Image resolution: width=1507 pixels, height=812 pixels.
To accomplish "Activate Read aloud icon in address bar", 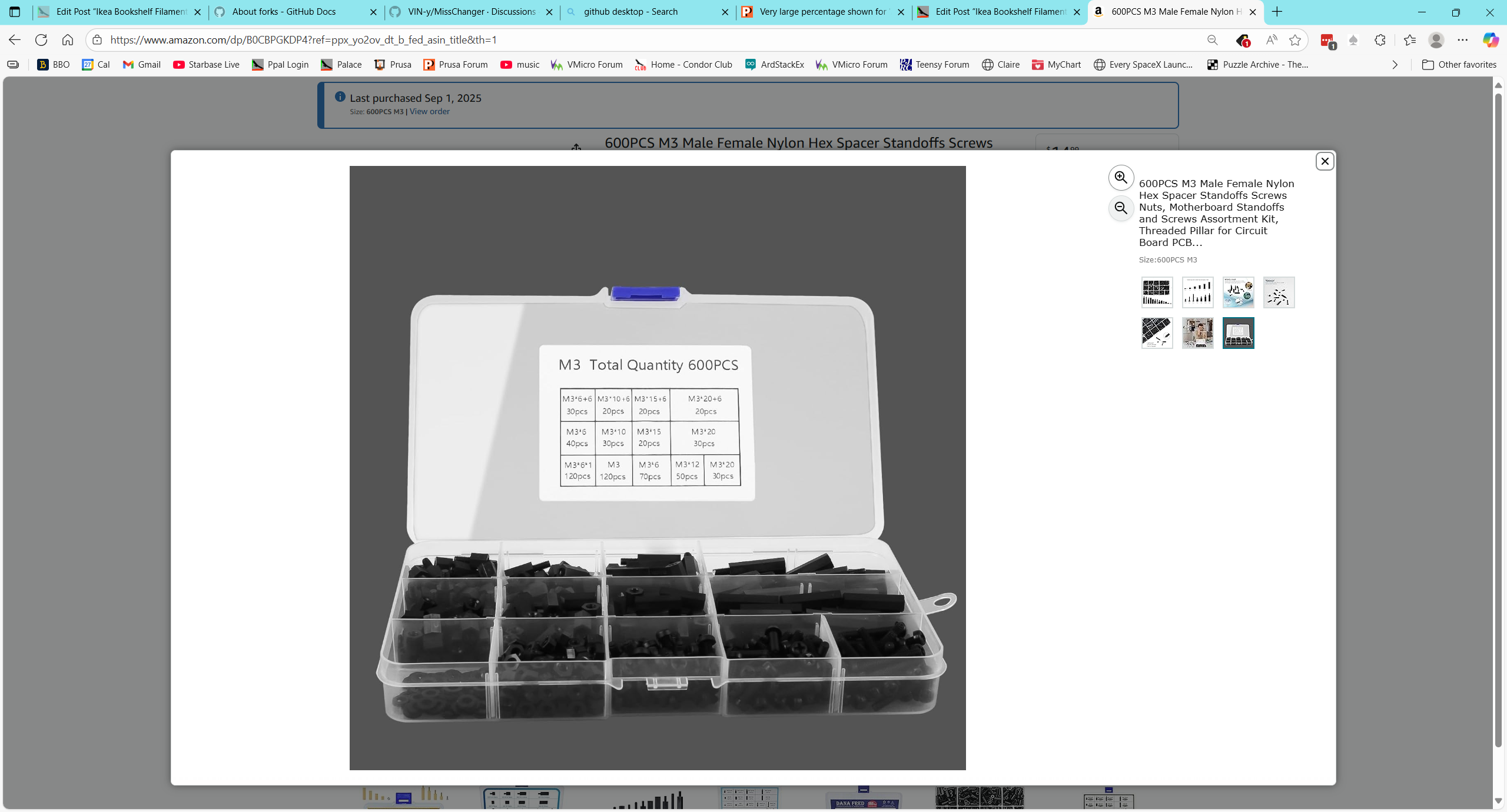I will (x=1272, y=40).
